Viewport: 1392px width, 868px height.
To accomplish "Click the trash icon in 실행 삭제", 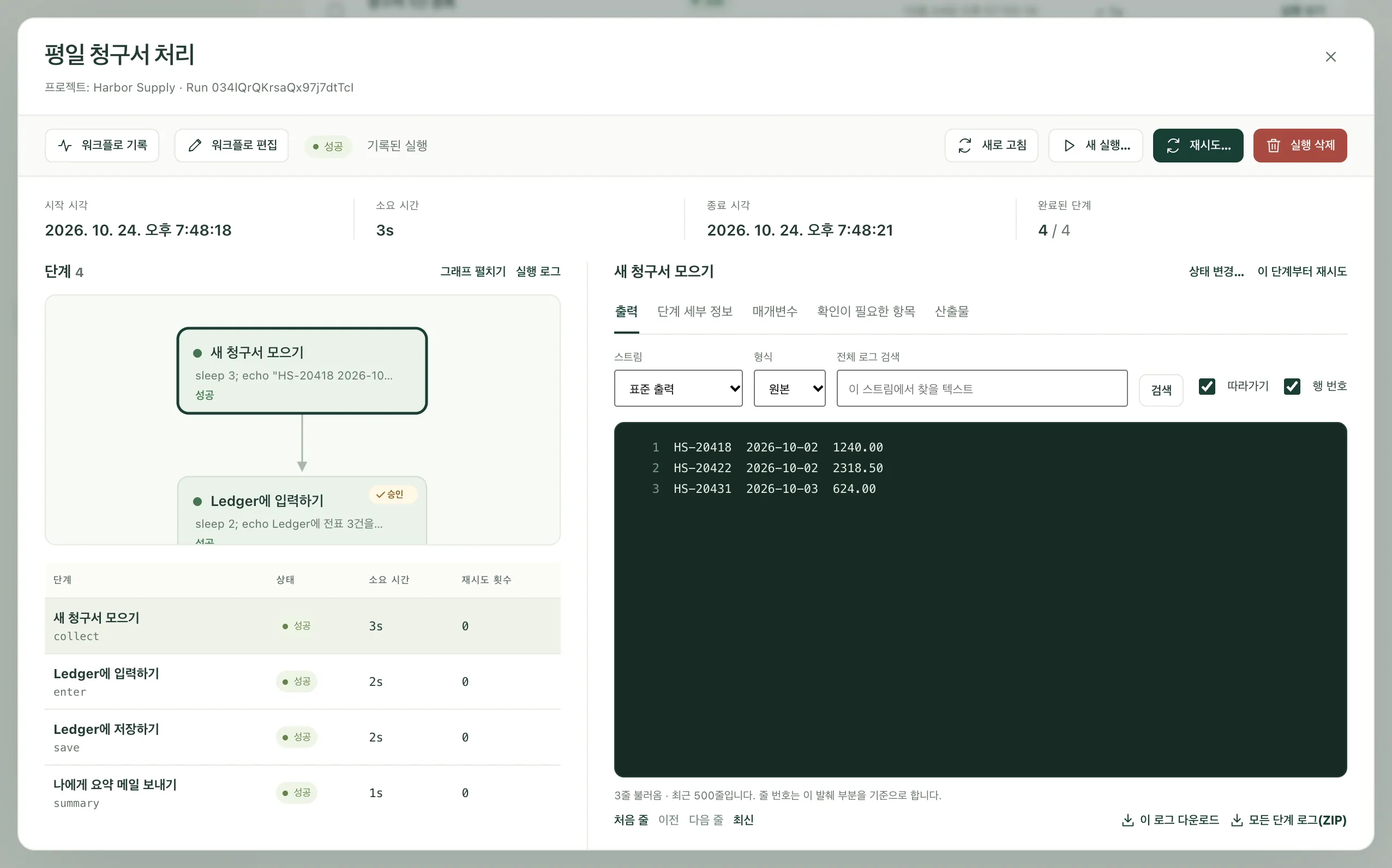I will [1273, 145].
